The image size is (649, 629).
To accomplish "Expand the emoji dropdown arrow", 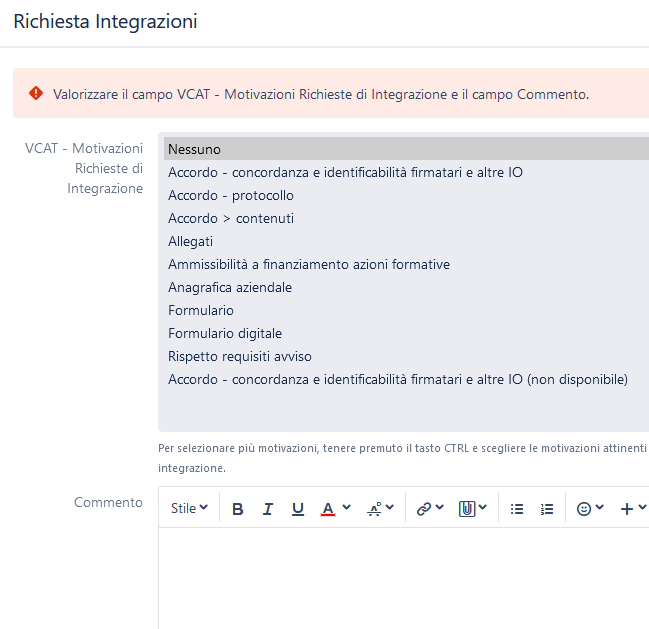I will click(600, 507).
